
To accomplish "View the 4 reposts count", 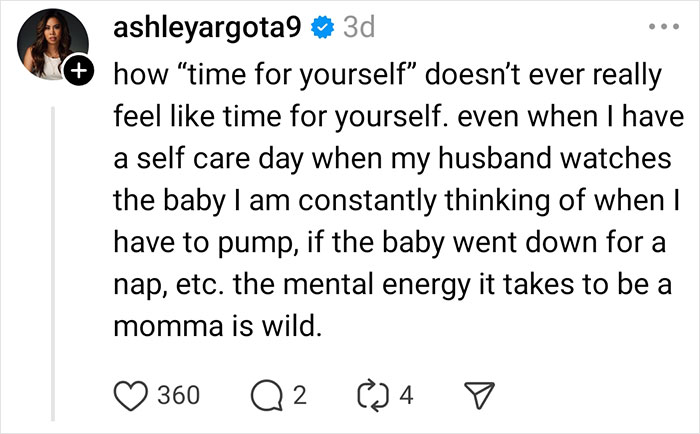I will coord(406,395).
